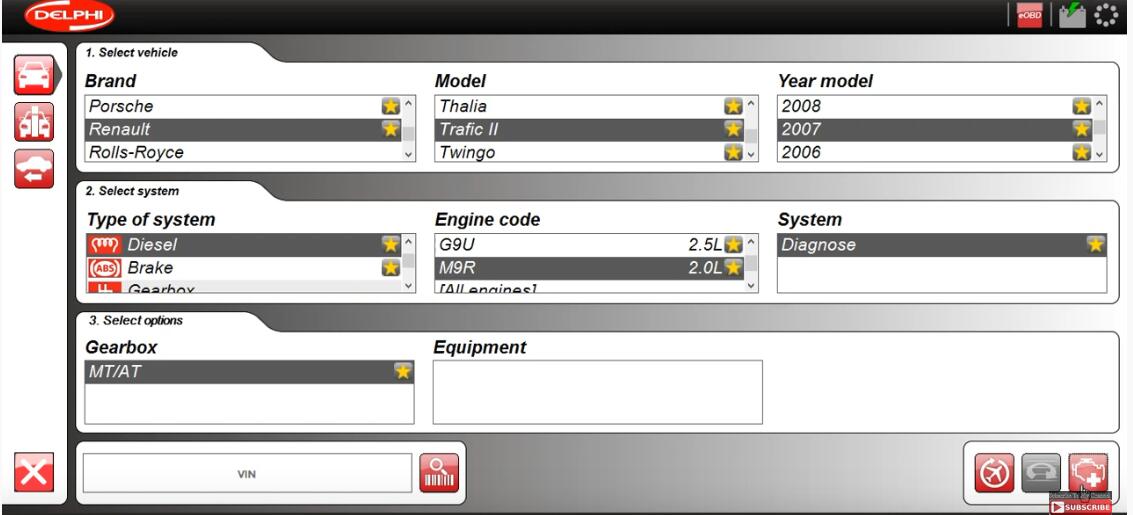
Task: Open the dotted circle settings icon
Action: click(x=1106, y=15)
